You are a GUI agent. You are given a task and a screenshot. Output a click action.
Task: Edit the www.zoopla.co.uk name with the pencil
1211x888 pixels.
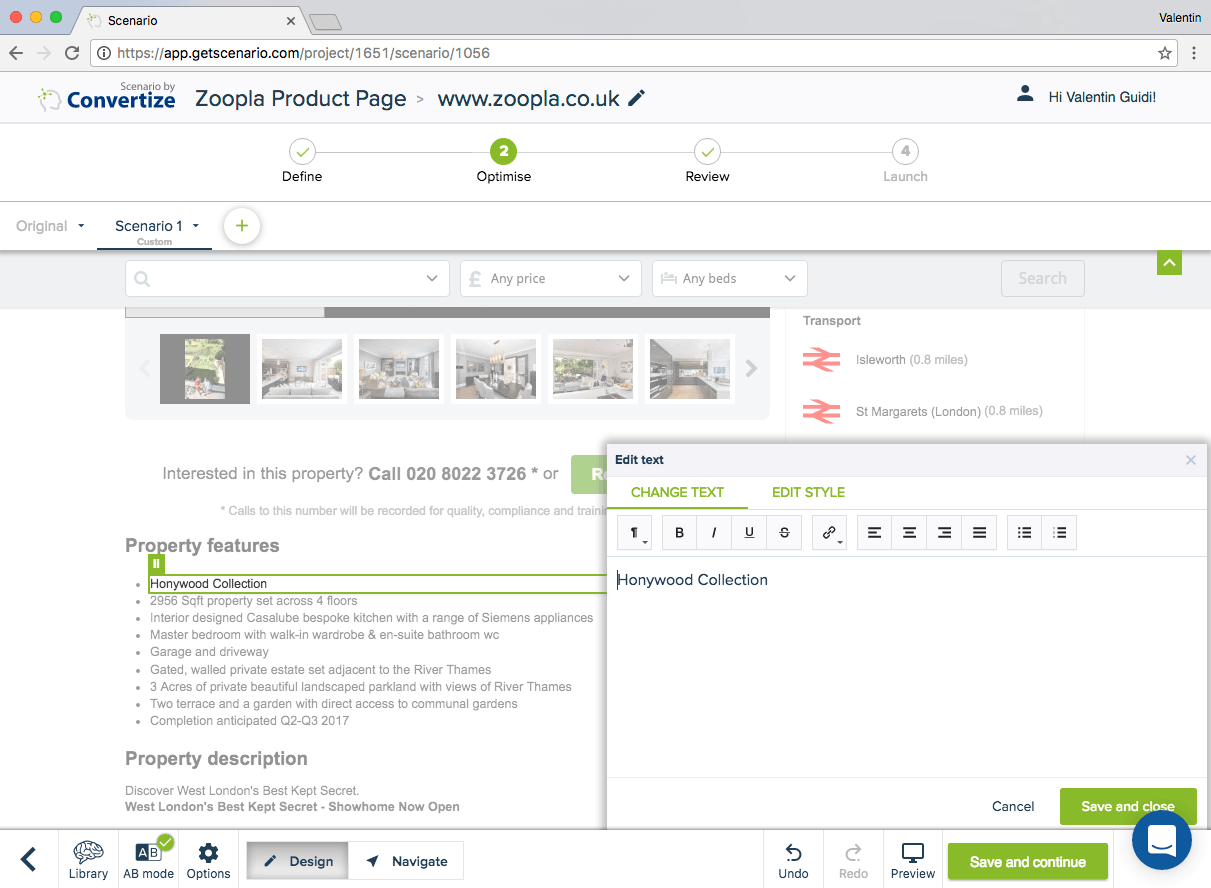click(x=637, y=98)
